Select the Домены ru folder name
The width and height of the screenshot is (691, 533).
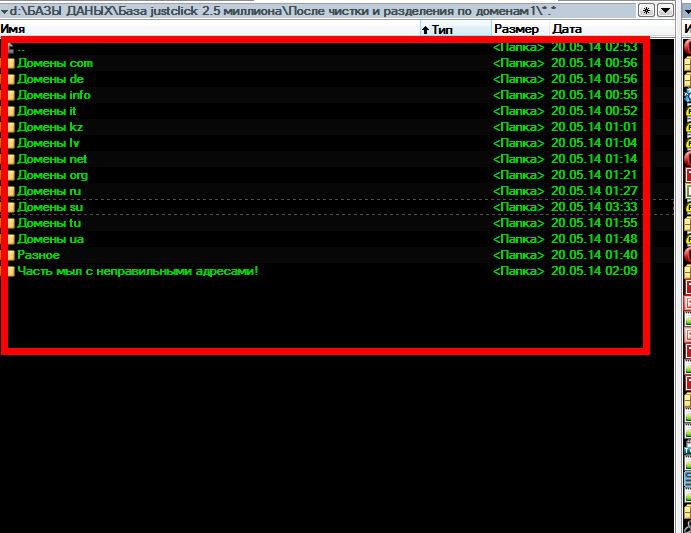click(49, 191)
